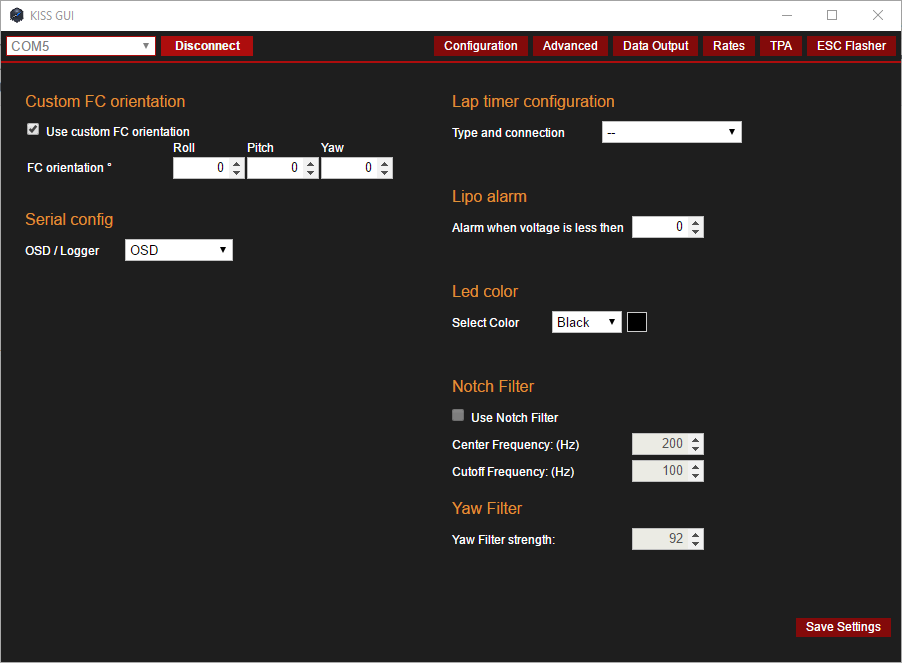Open the Lap timer type and connection dropdown
The width and height of the screenshot is (902, 663).
coord(671,132)
